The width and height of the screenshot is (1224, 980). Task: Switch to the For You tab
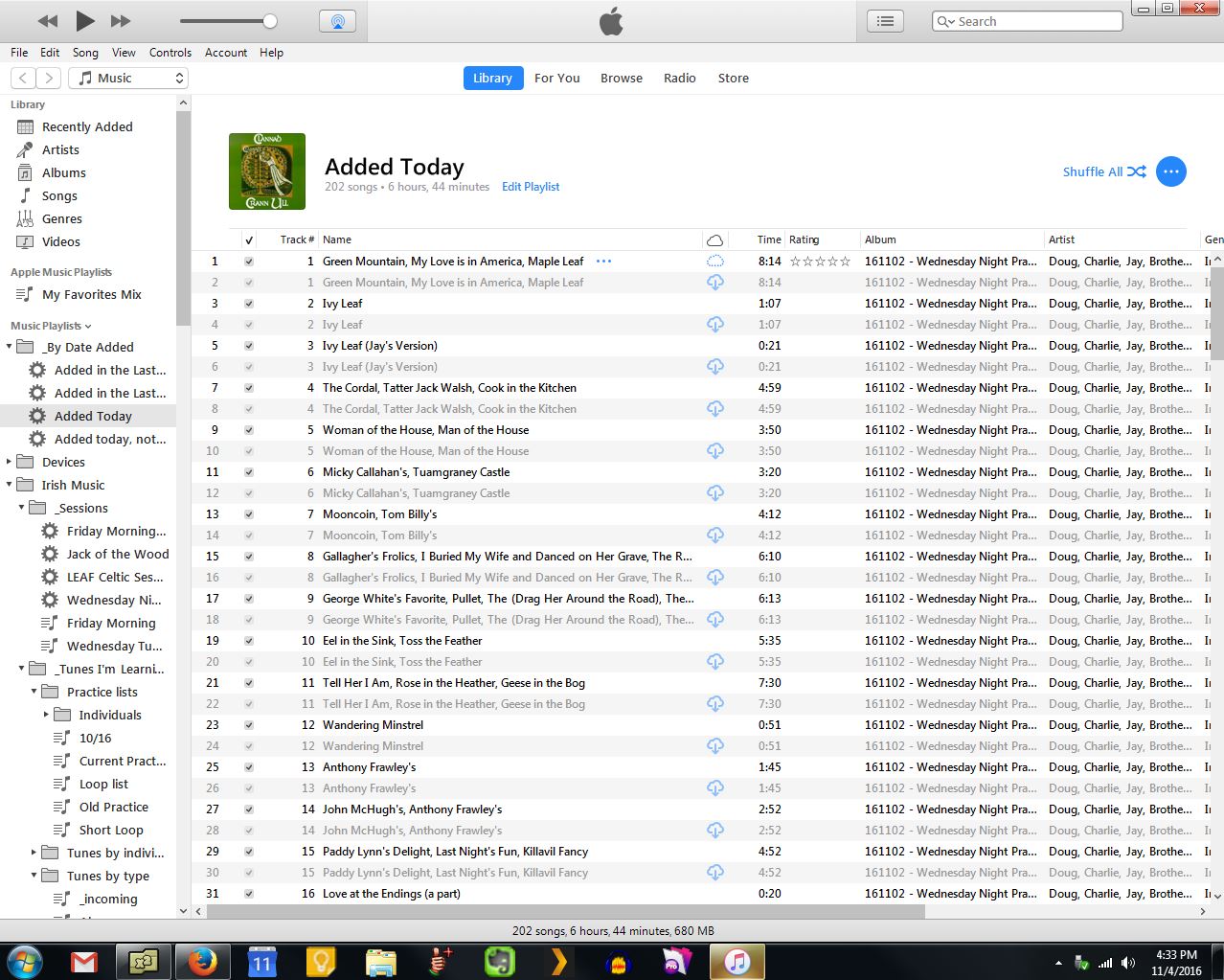click(x=557, y=78)
